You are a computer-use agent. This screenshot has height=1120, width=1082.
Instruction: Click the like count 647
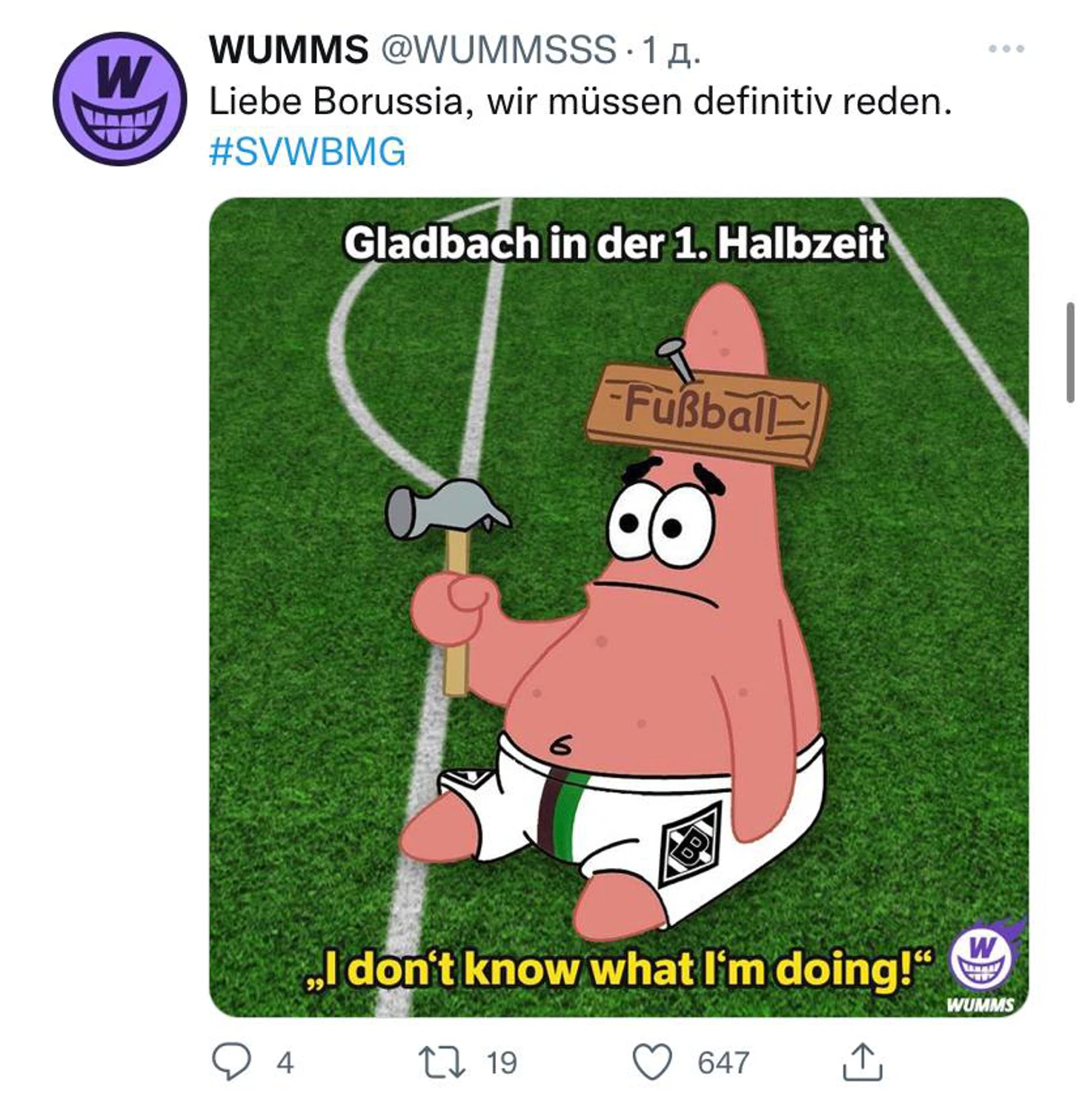pos(723,1063)
